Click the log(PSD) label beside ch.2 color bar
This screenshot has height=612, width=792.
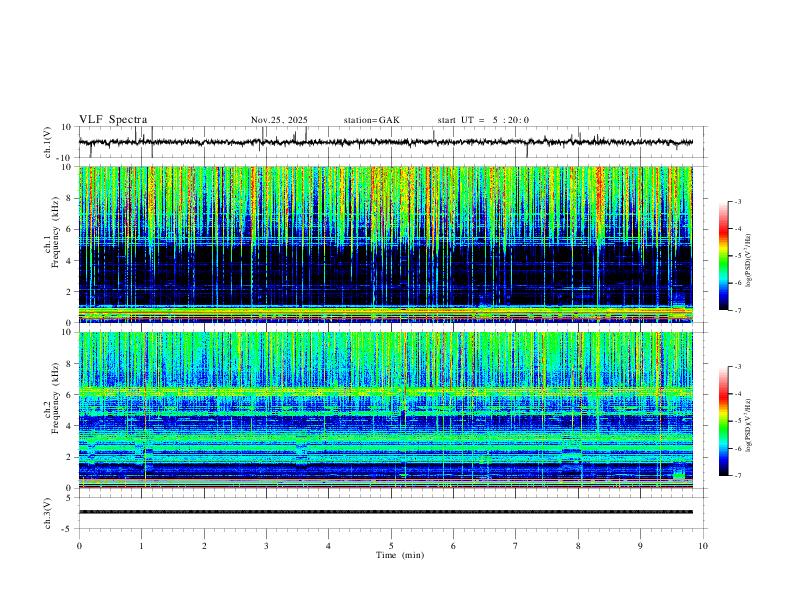(749, 426)
